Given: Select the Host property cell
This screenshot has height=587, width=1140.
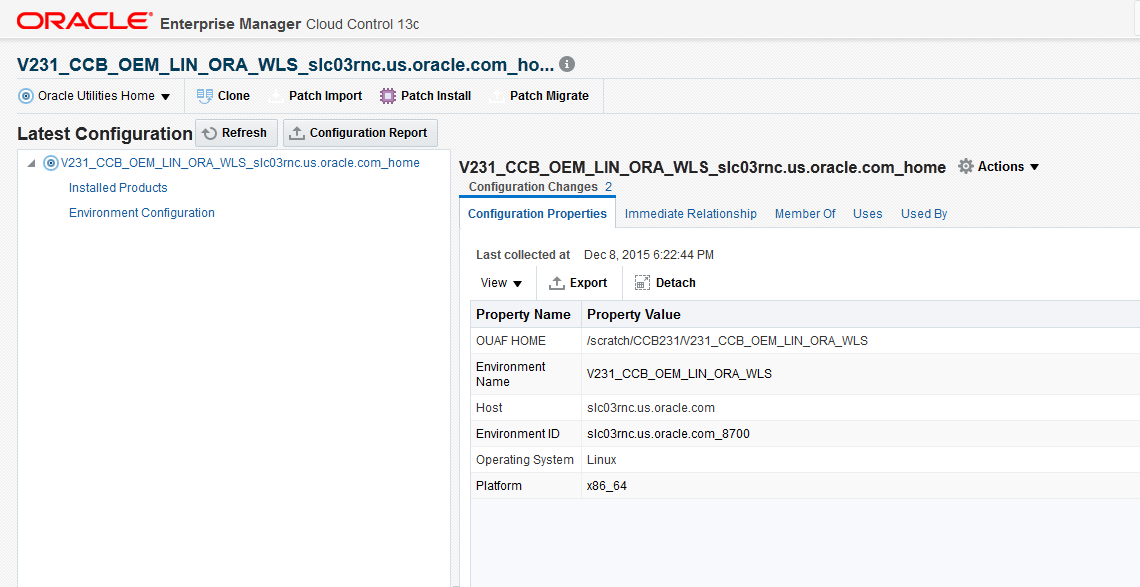Looking at the screenshot, I should coord(526,407).
